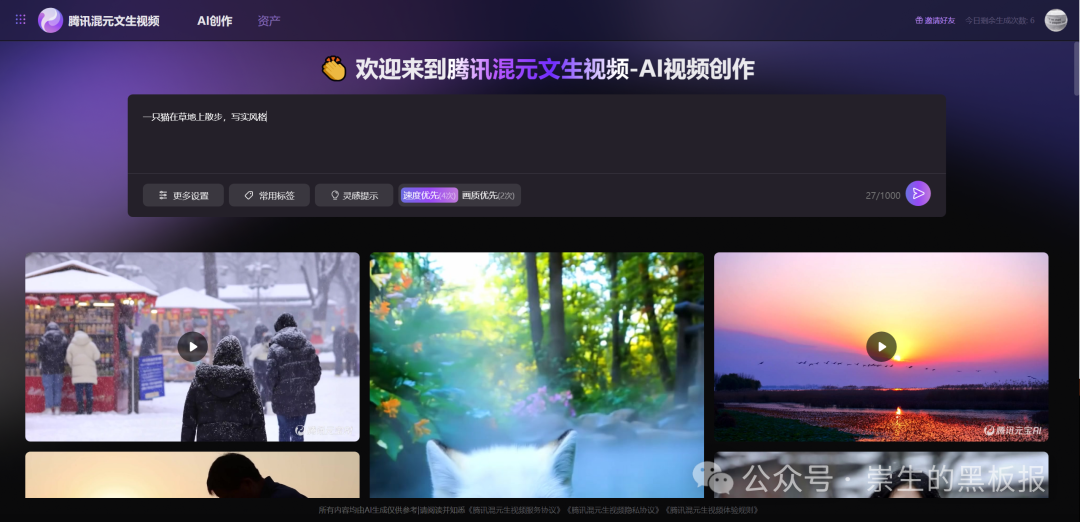Screen dimensions: 1080x522
Task: Expand 常用标签 tag options
Action: [x=269, y=195]
